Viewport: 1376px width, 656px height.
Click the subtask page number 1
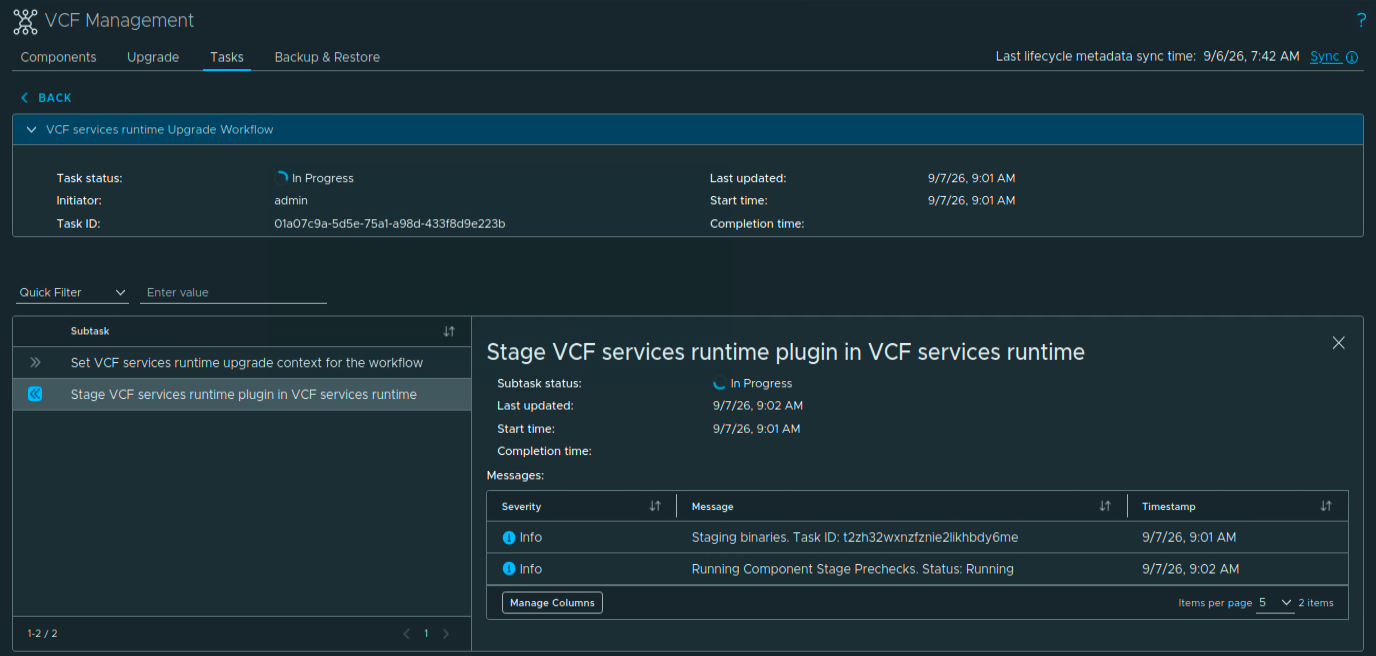click(x=426, y=633)
